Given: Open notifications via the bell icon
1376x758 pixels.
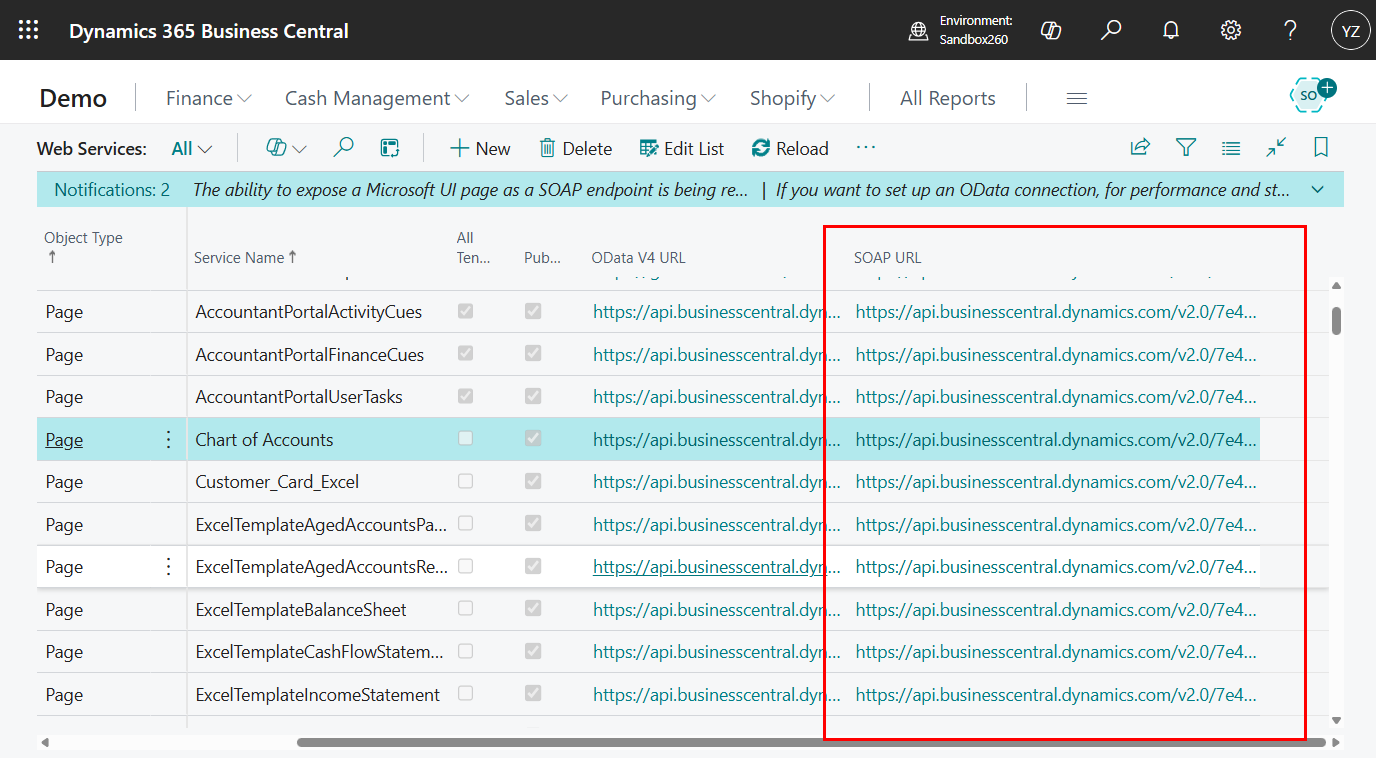Looking at the screenshot, I should point(1170,30).
